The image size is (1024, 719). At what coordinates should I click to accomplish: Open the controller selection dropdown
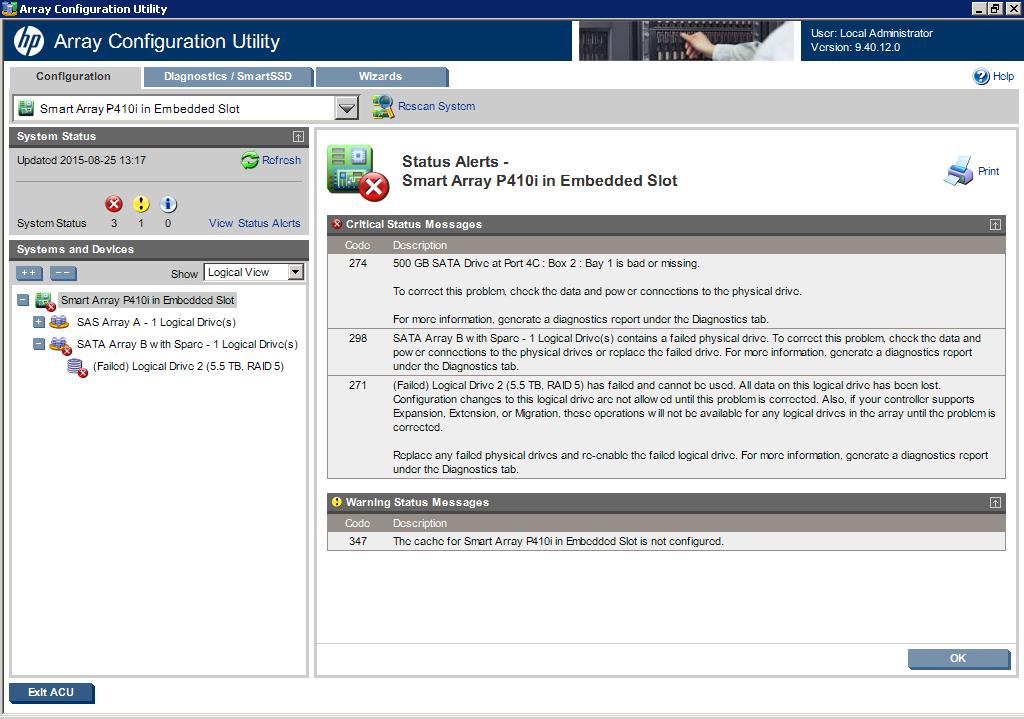[346, 108]
